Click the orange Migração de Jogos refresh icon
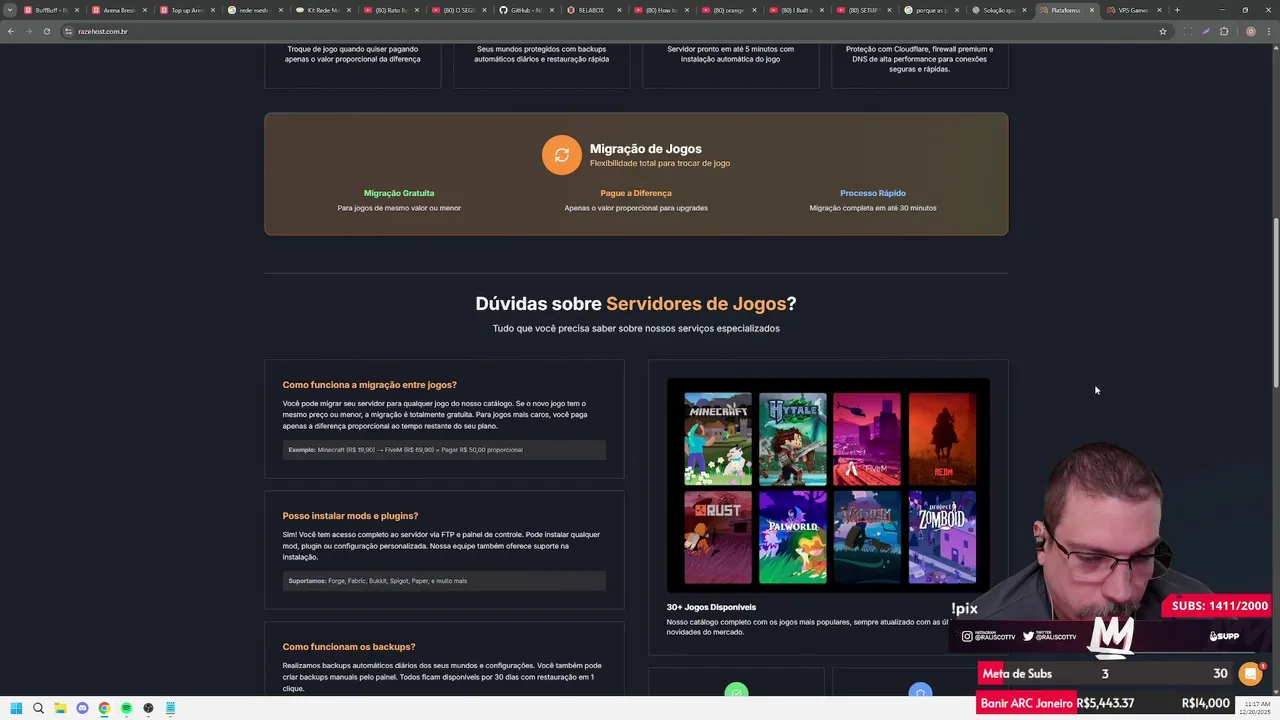The width and height of the screenshot is (1280, 720). tap(561, 155)
